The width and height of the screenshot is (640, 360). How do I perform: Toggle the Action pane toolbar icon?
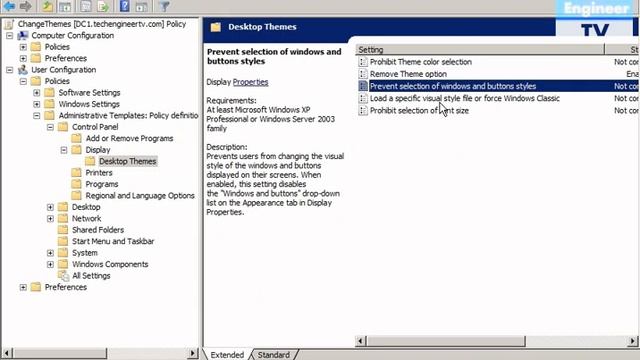click(x=142, y=6)
